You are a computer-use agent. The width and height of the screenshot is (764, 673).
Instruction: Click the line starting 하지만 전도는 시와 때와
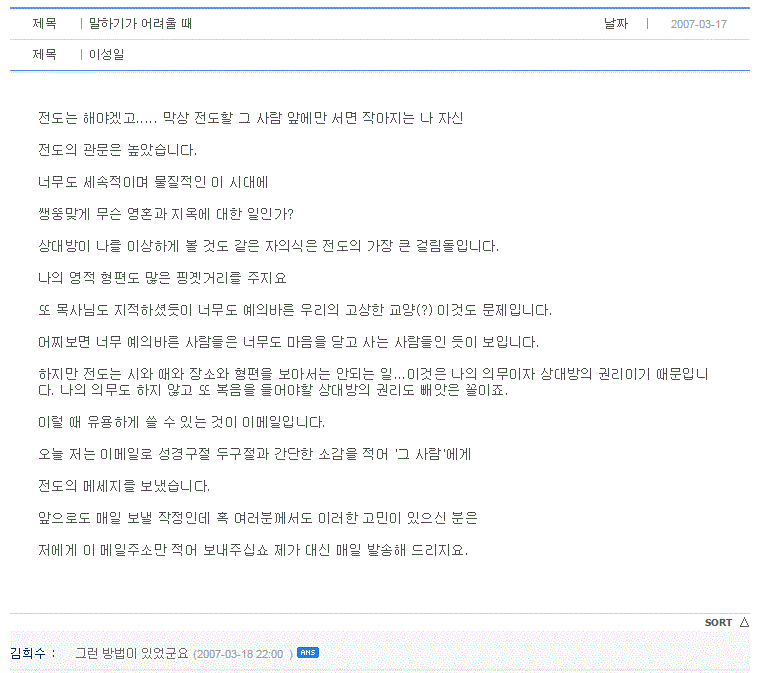(x=373, y=382)
